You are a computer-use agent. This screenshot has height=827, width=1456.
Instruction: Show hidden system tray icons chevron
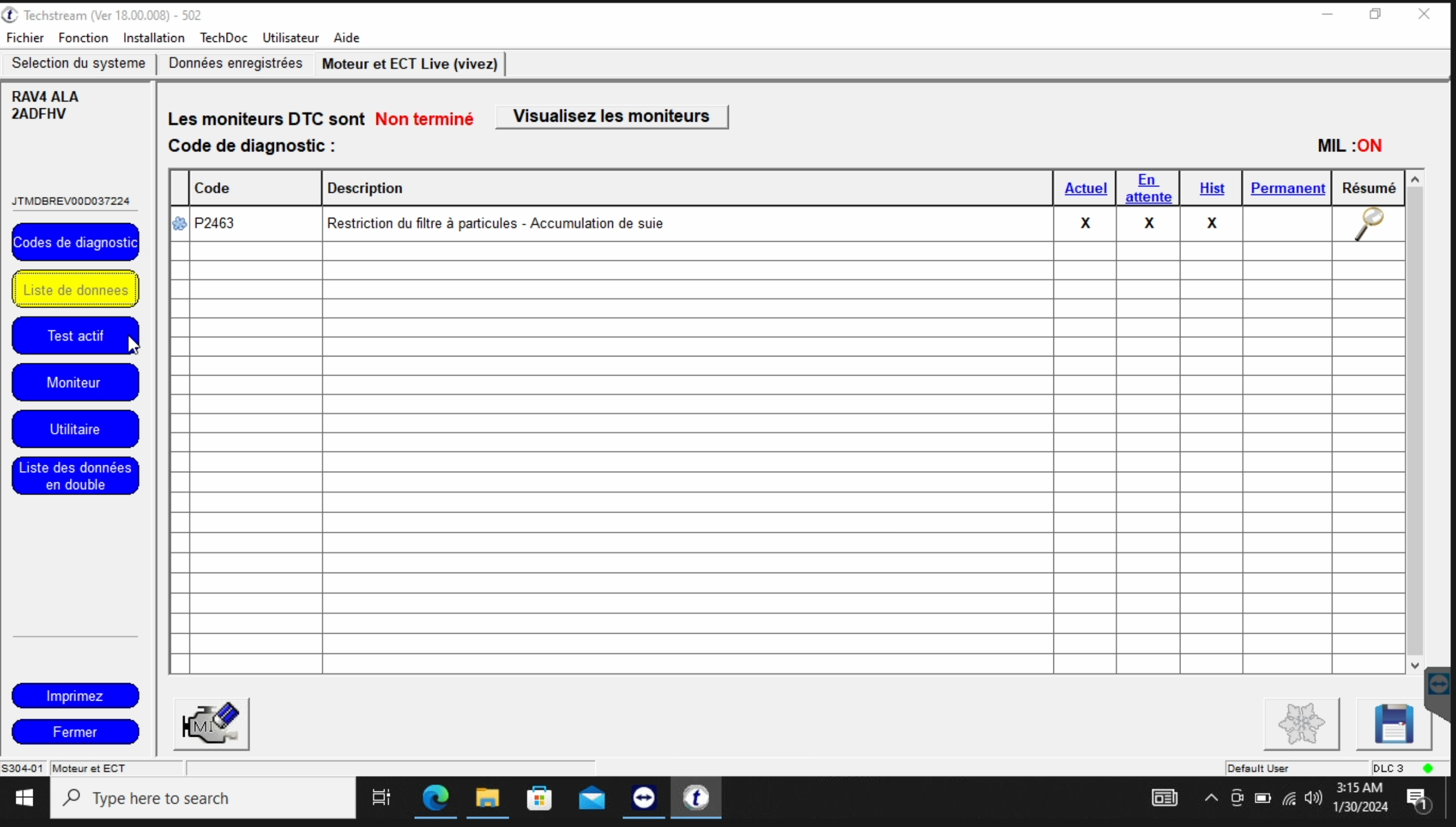click(1211, 798)
